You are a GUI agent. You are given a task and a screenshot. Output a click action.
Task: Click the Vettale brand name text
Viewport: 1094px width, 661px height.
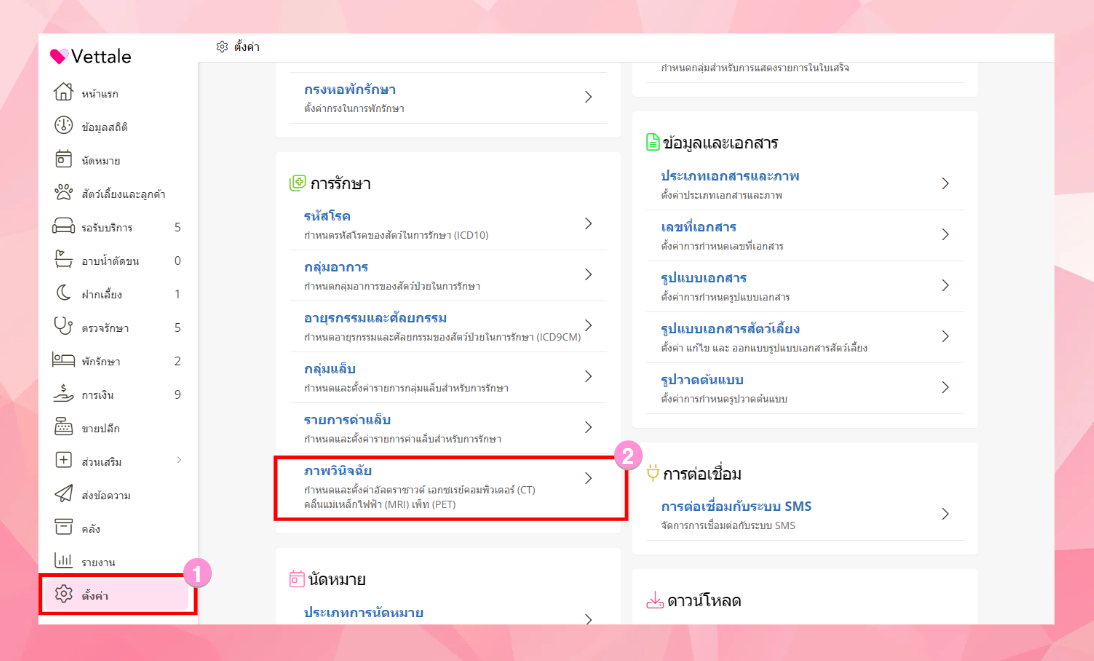[101, 57]
